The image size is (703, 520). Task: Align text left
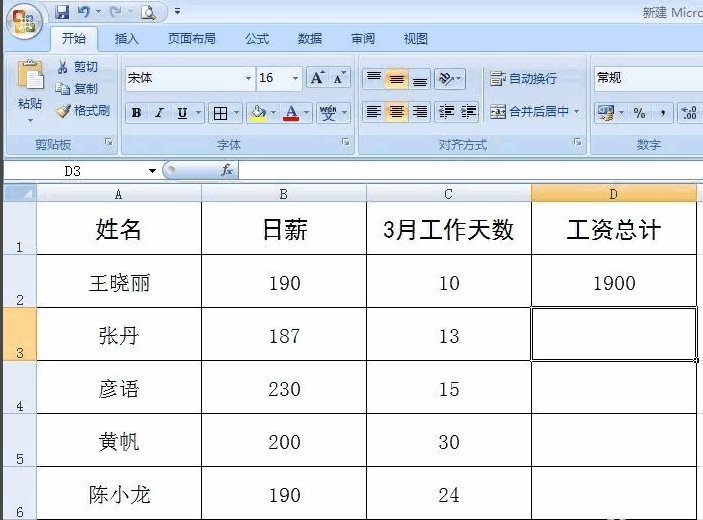pos(373,112)
